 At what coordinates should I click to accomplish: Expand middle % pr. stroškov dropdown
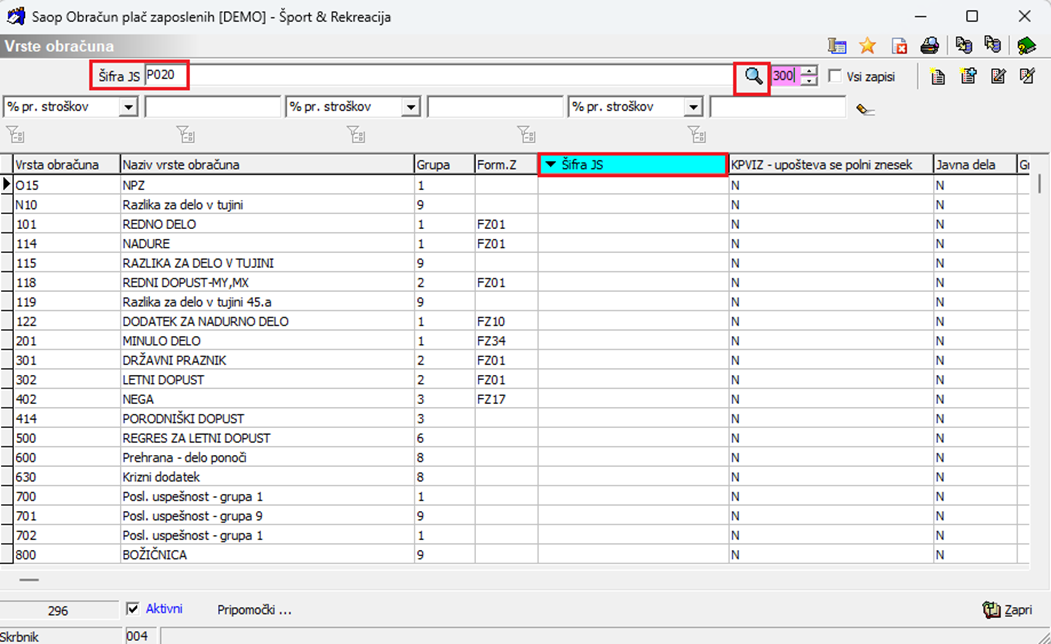[411, 107]
